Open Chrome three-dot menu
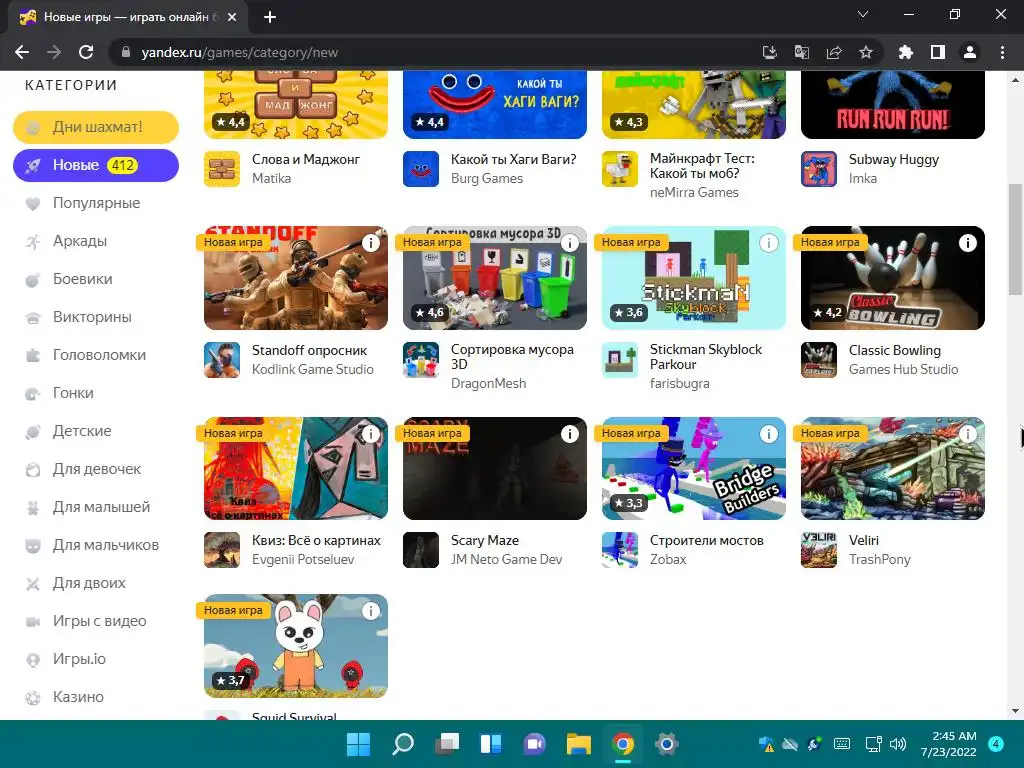The height and width of the screenshot is (768, 1024). tap(1002, 52)
